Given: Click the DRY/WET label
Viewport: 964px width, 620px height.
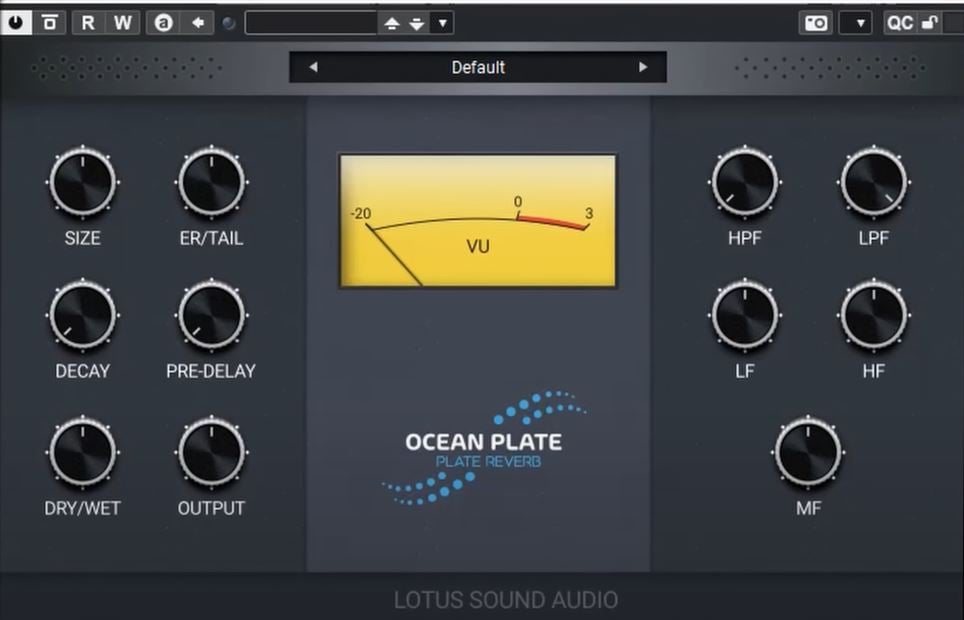Looking at the screenshot, I should pos(82,508).
